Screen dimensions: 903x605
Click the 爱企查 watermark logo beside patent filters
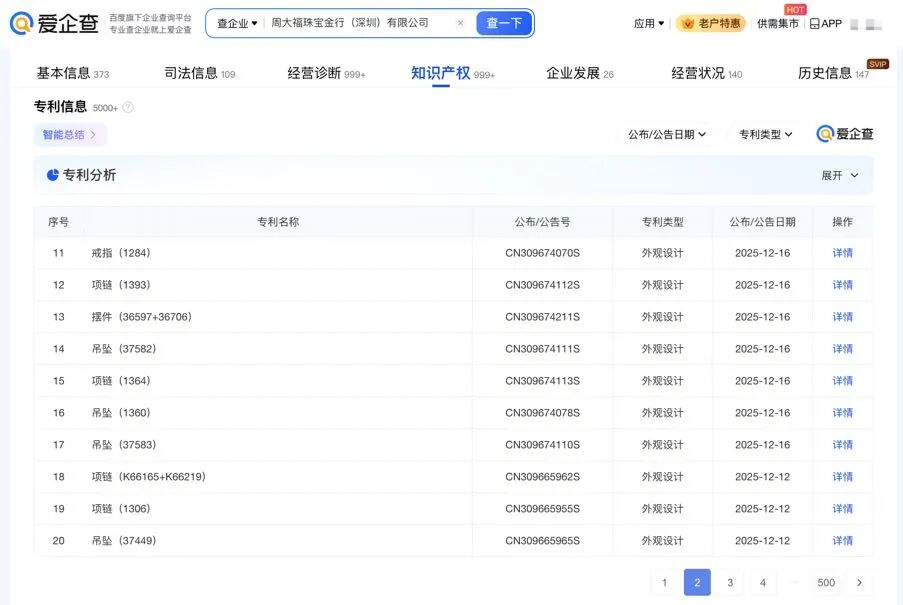tap(843, 133)
